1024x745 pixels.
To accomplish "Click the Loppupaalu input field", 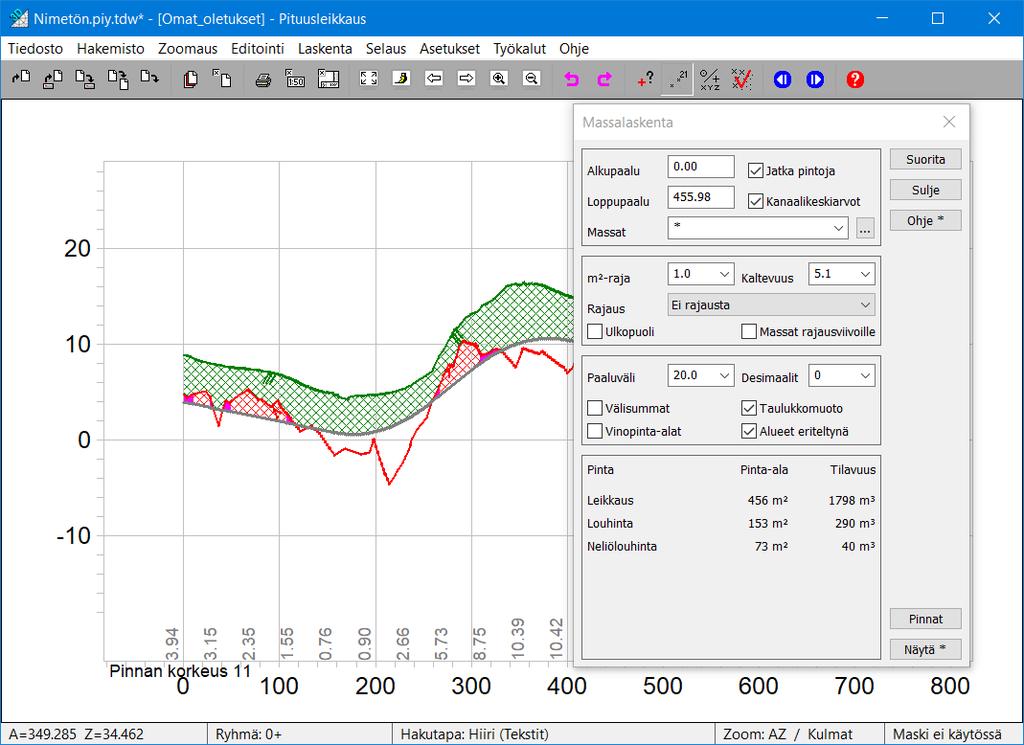I will click(x=701, y=197).
